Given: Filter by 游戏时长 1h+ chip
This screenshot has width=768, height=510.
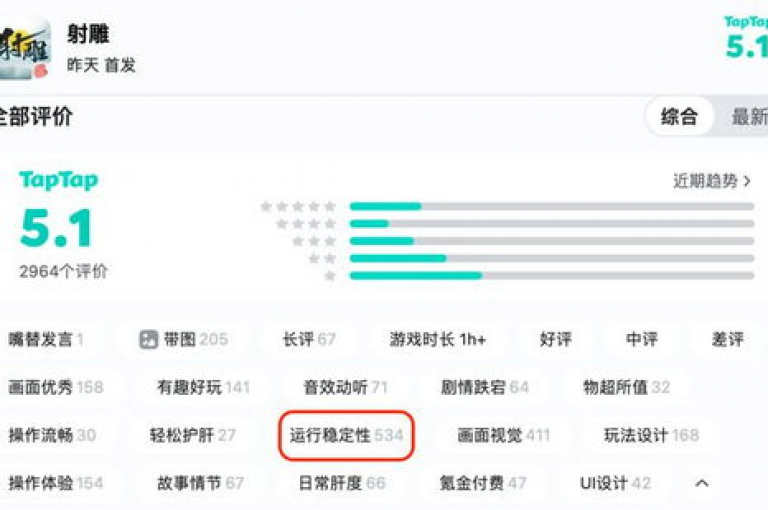Looking at the screenshot, I should point(437,339).
